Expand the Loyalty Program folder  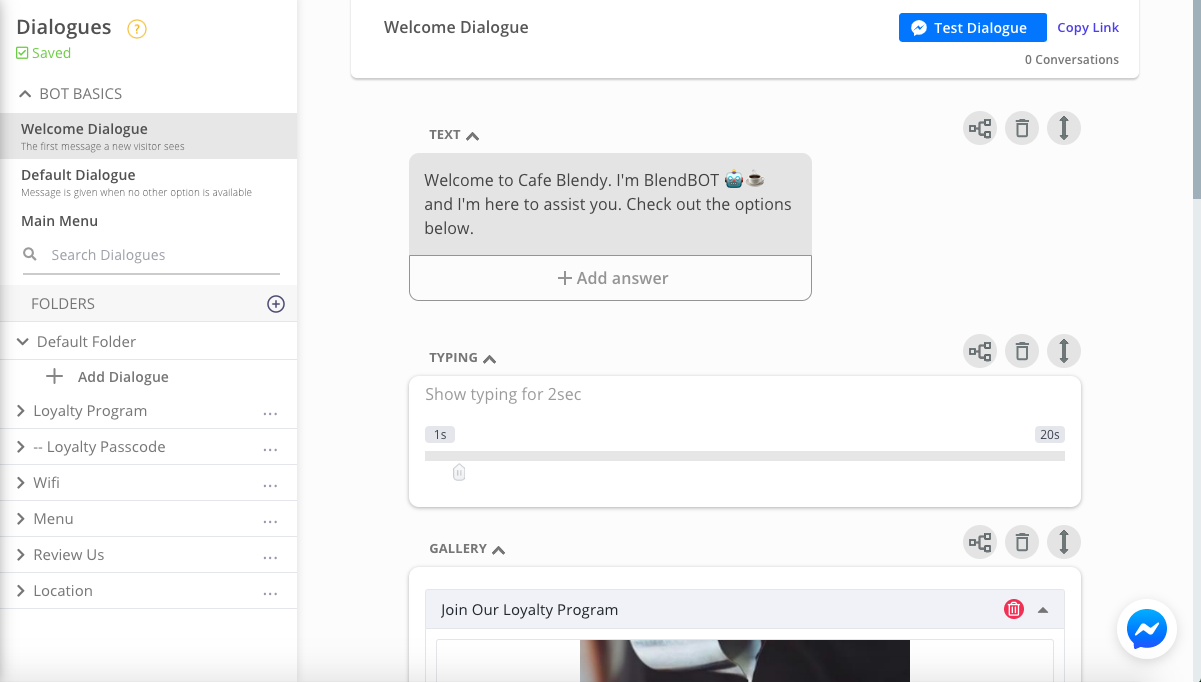22,410
